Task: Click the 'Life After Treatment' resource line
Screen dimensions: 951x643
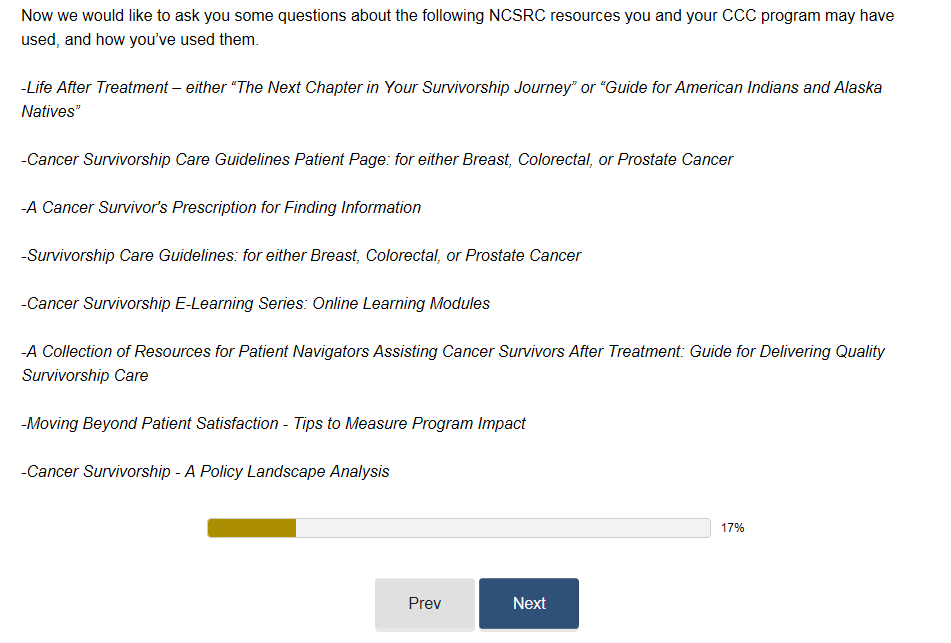Action: (x=96, y=88)
